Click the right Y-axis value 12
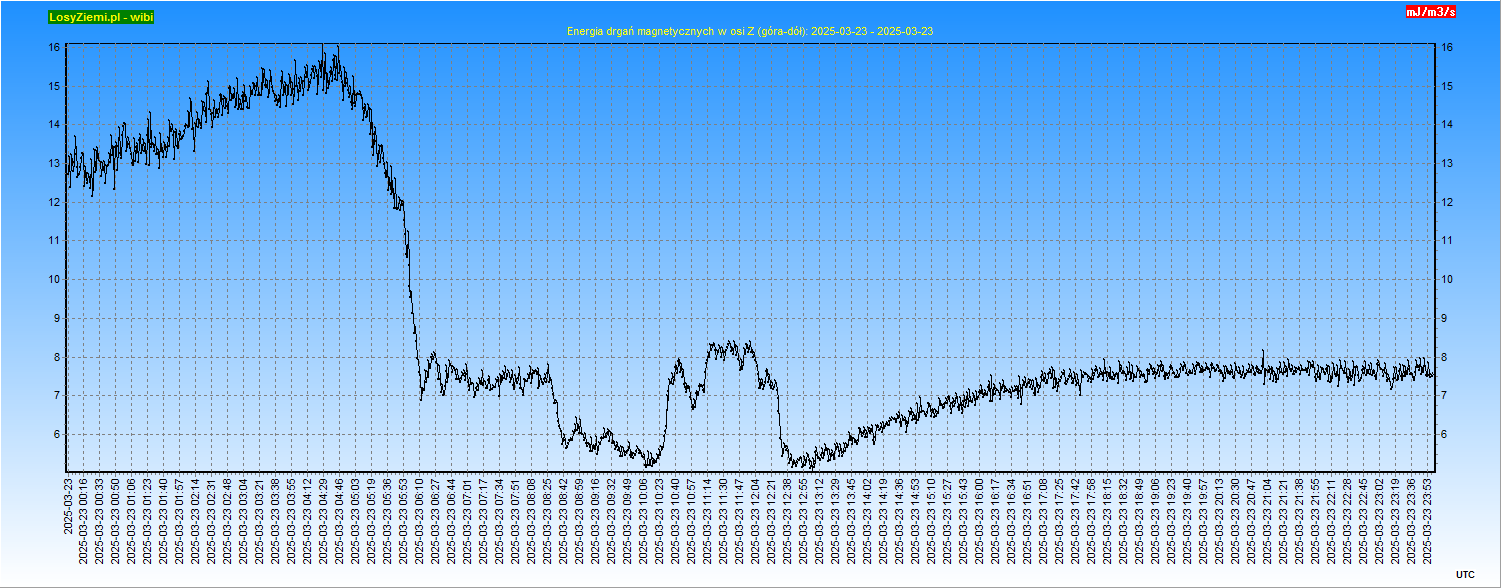Image resolution: width=1501 pixels, height=588 pixels. [x=1446, y=202]
